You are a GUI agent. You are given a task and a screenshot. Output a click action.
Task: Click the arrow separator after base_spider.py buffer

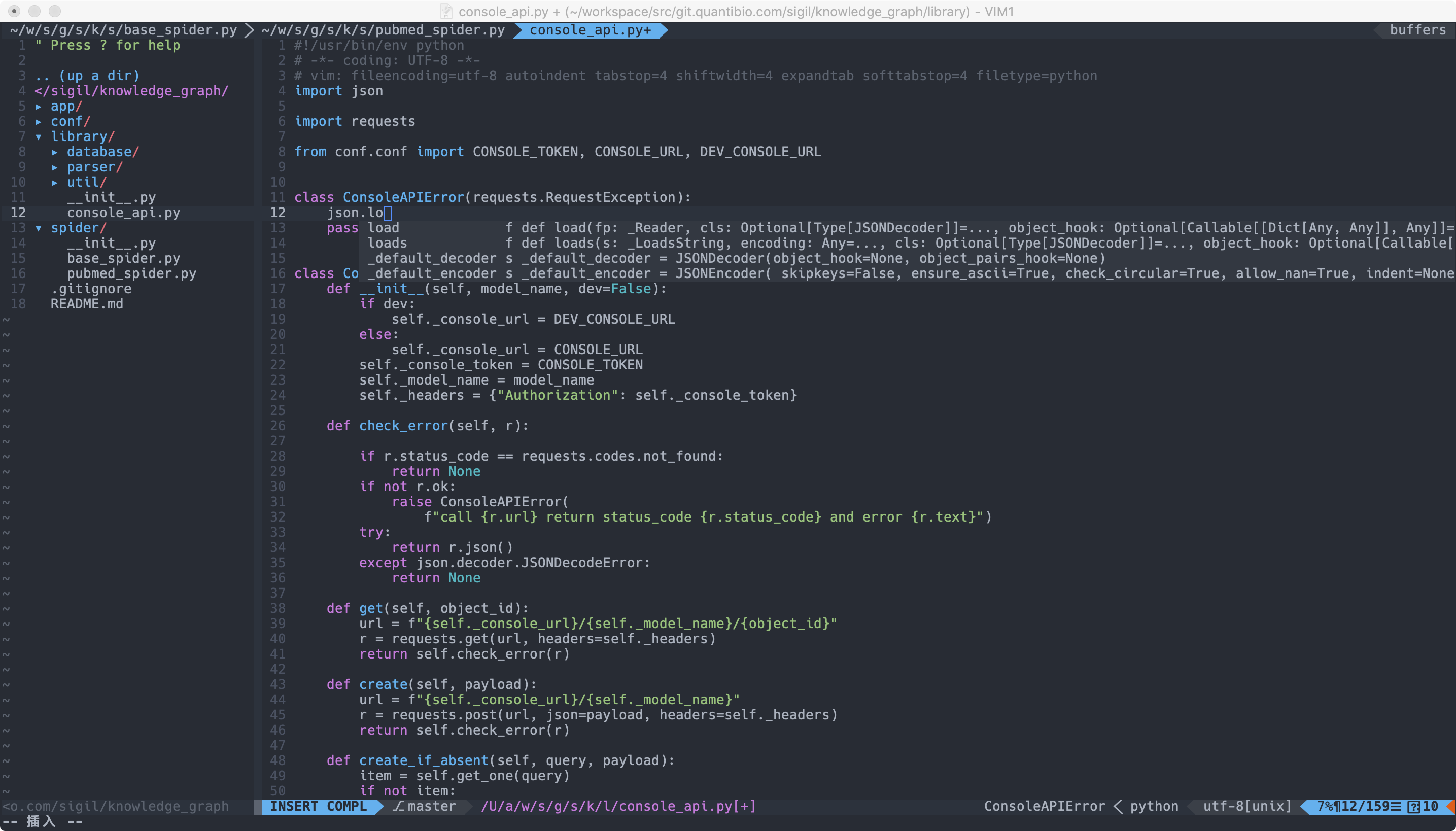(250, 30)
